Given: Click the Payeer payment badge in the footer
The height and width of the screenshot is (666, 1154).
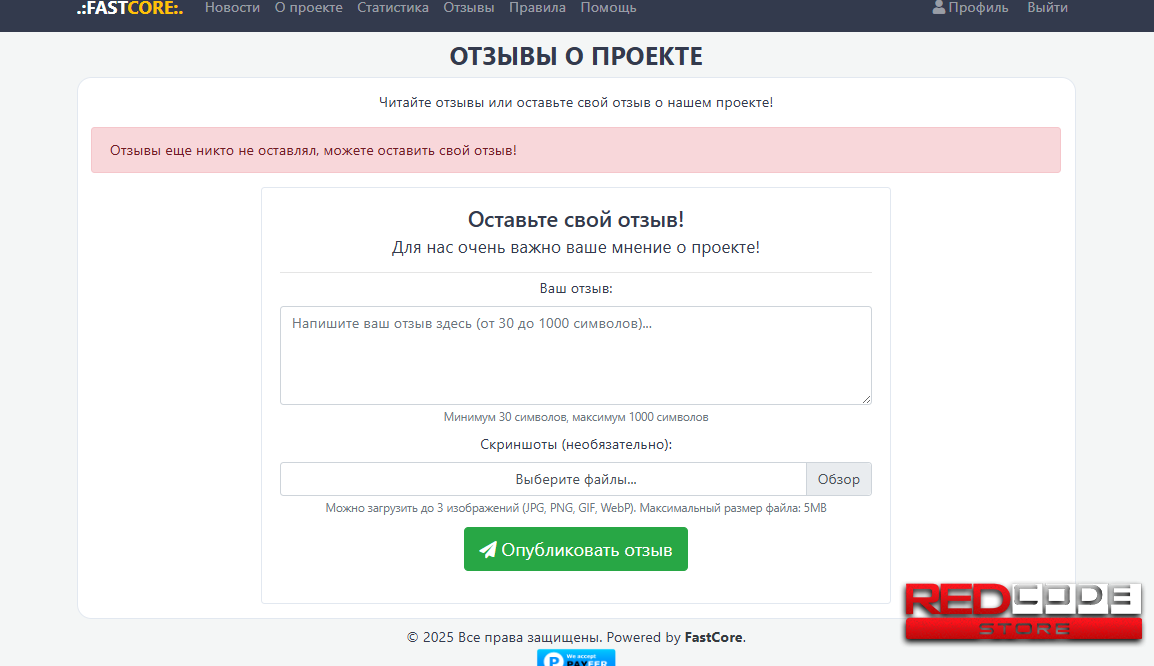Looking at the screenshot, I should point(576,658).
